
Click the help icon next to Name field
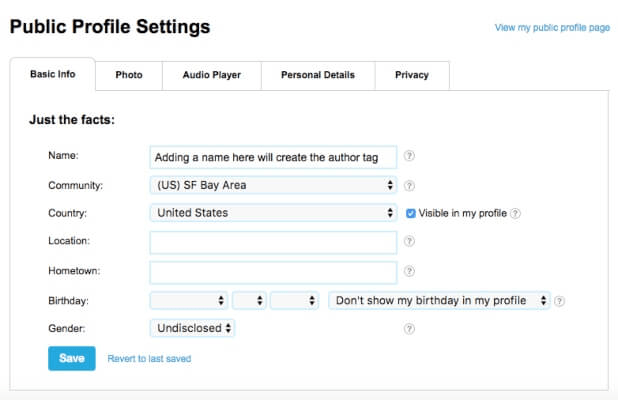click(x=409, y=156)
